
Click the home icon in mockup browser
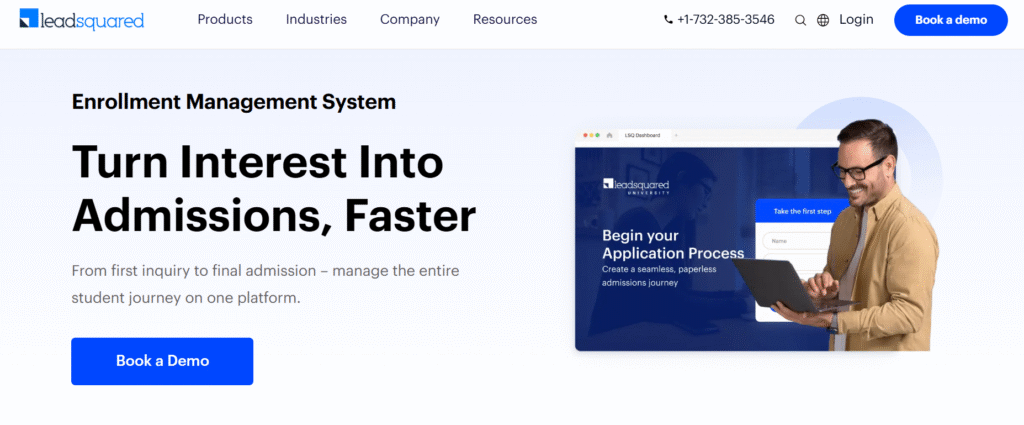[x=610, y=134]
